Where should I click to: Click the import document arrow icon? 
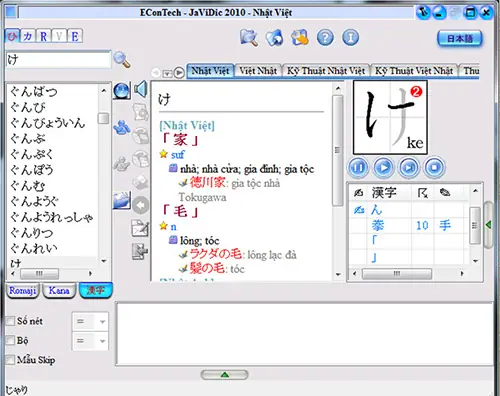140,252
